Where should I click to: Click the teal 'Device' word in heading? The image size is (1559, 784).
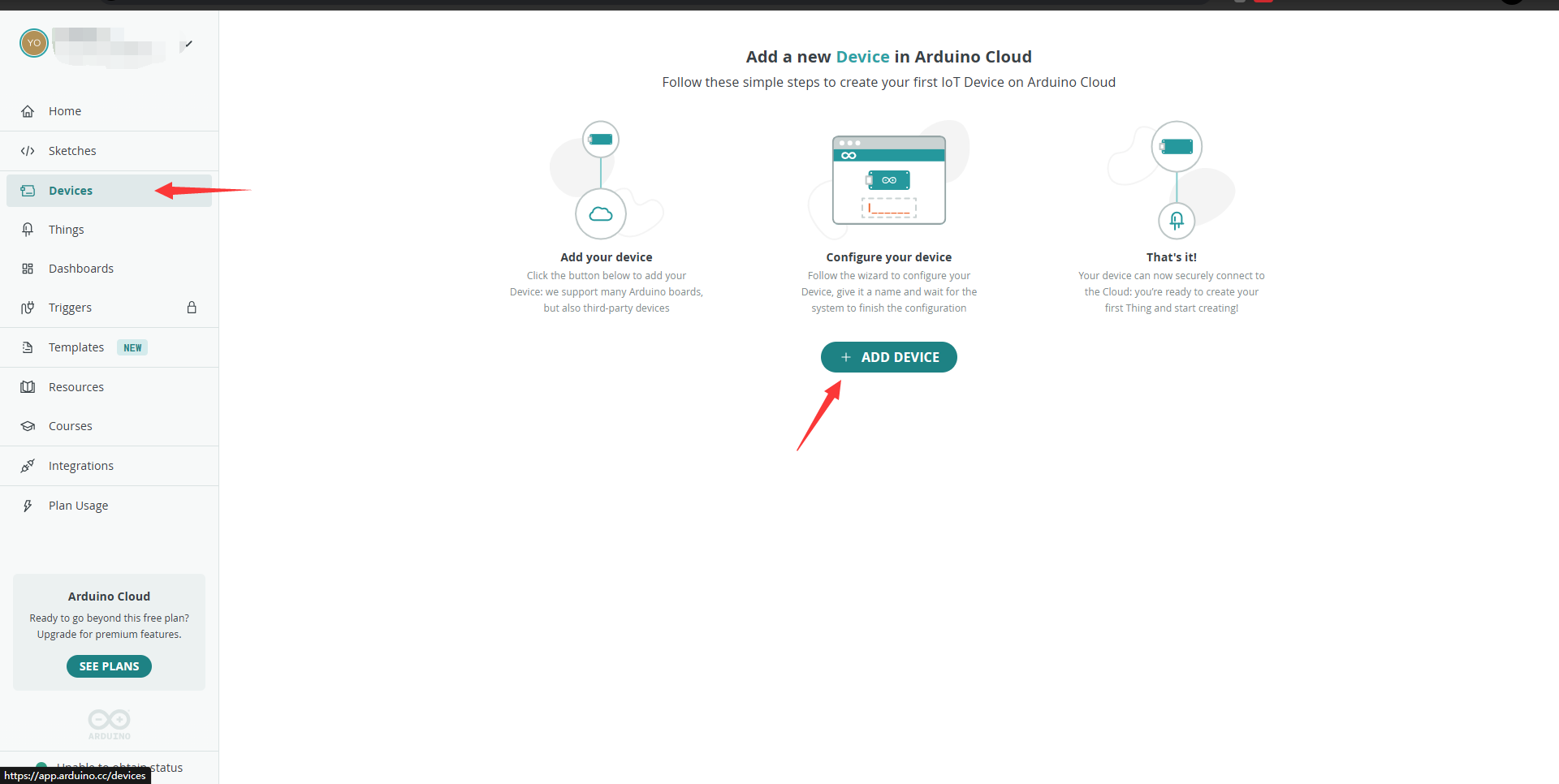pyautogui.click(x=862, y=57)
